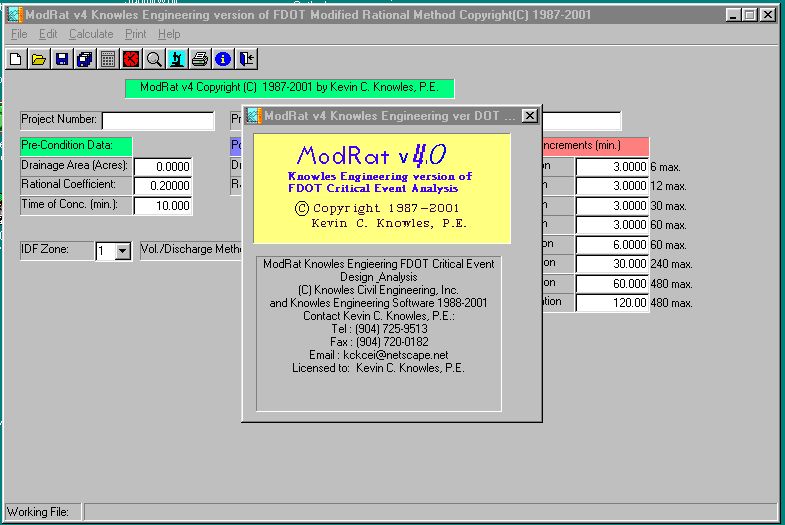The image size is (785, 525).
Task: Click the Time of Conc. value field
Action: point(163,206)
